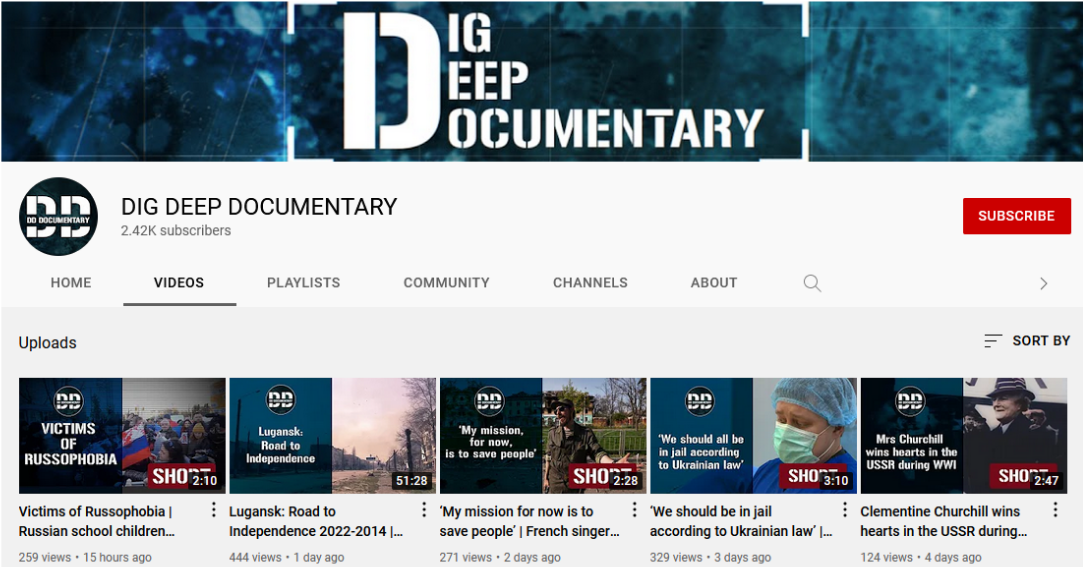Viewport: 1086px width, 567px height.
Task: Open options menu for Clementine Churchill video
Action: point(1055,510)
